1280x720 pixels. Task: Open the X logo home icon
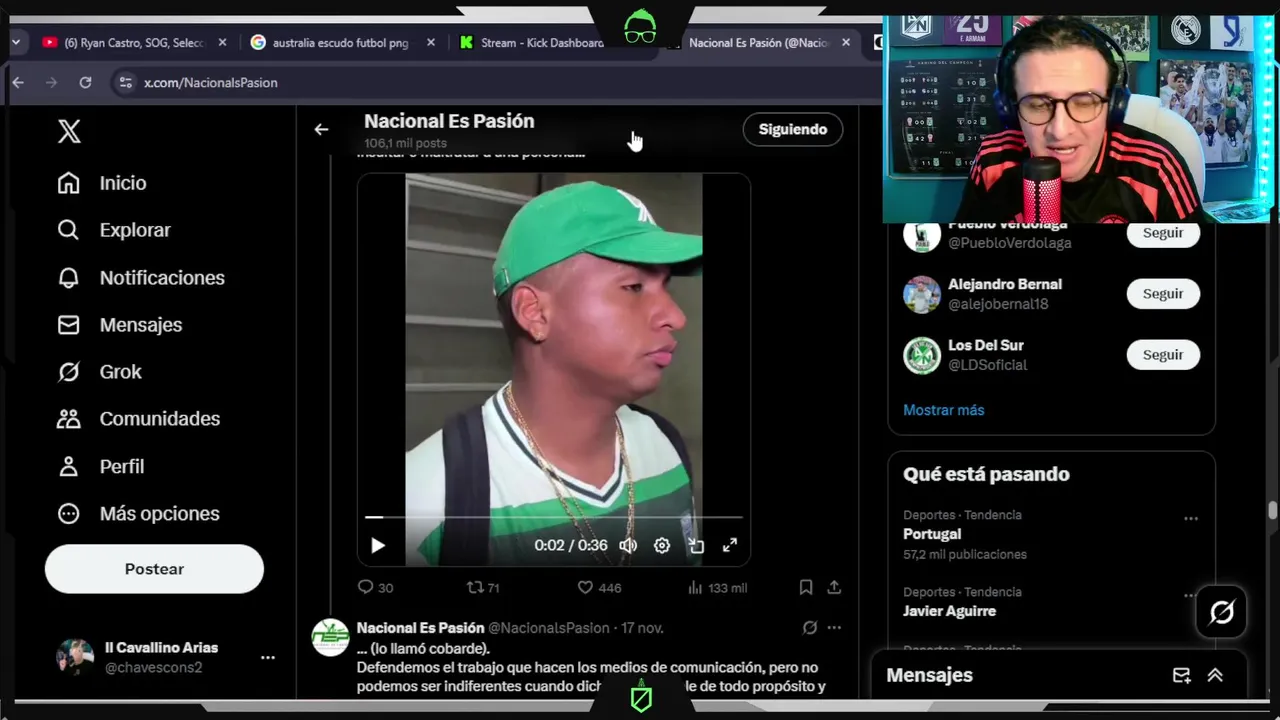coord(69,131)
